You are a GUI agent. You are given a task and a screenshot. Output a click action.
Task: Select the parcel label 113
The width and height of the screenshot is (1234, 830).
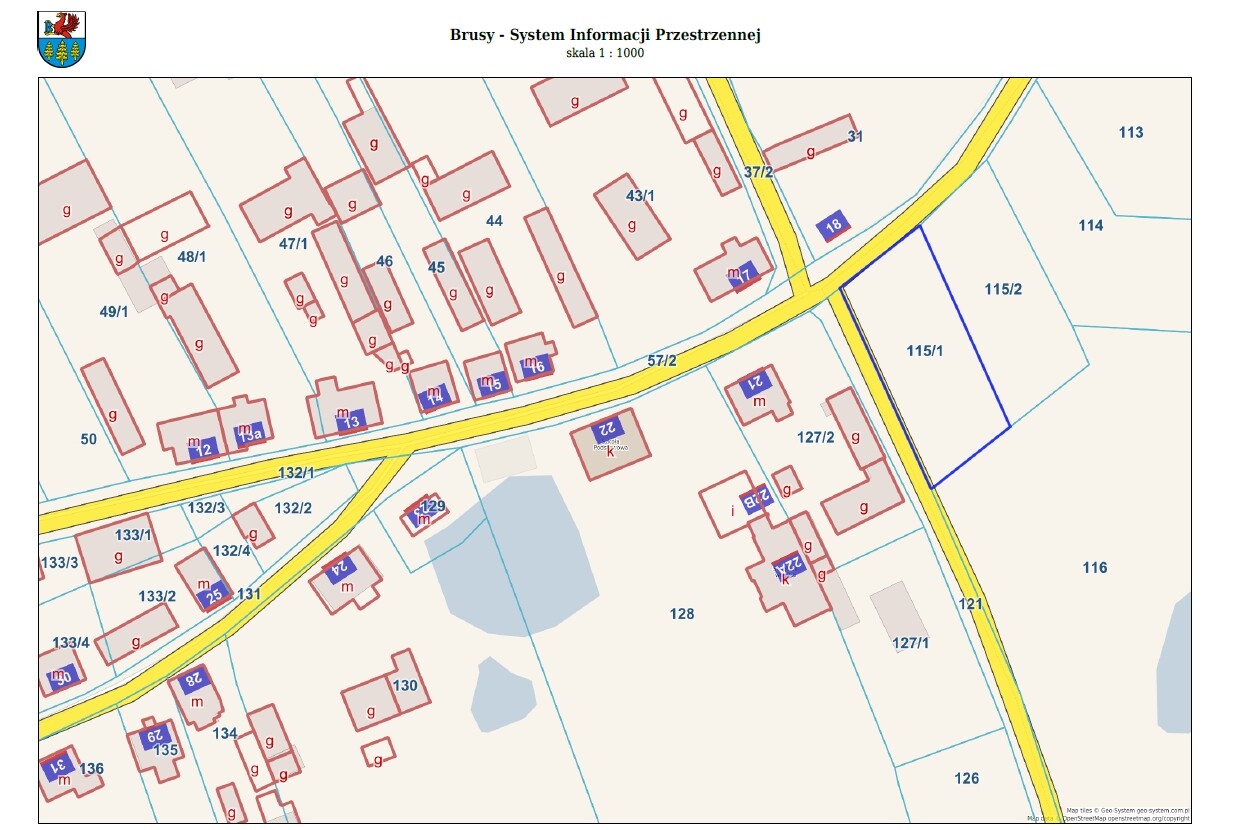tap(1131, 133)
